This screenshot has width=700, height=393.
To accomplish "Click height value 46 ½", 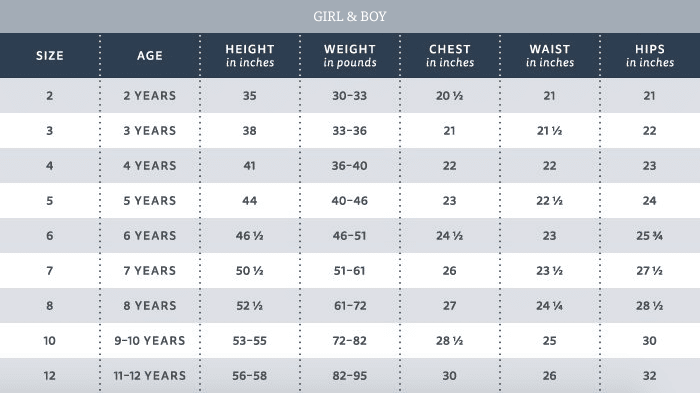I will (x=250, y=236).
